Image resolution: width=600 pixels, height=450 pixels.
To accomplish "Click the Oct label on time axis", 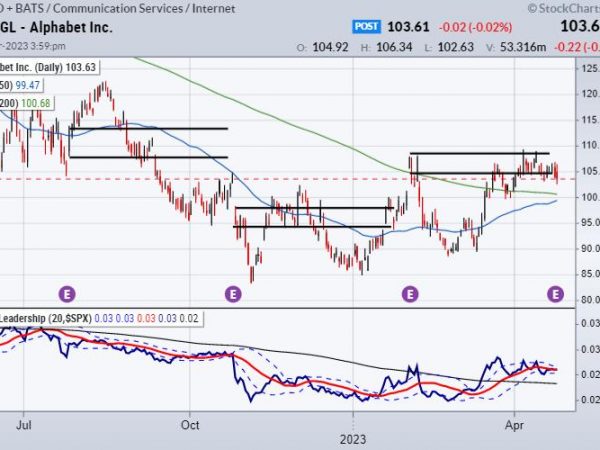I will 190,425.
